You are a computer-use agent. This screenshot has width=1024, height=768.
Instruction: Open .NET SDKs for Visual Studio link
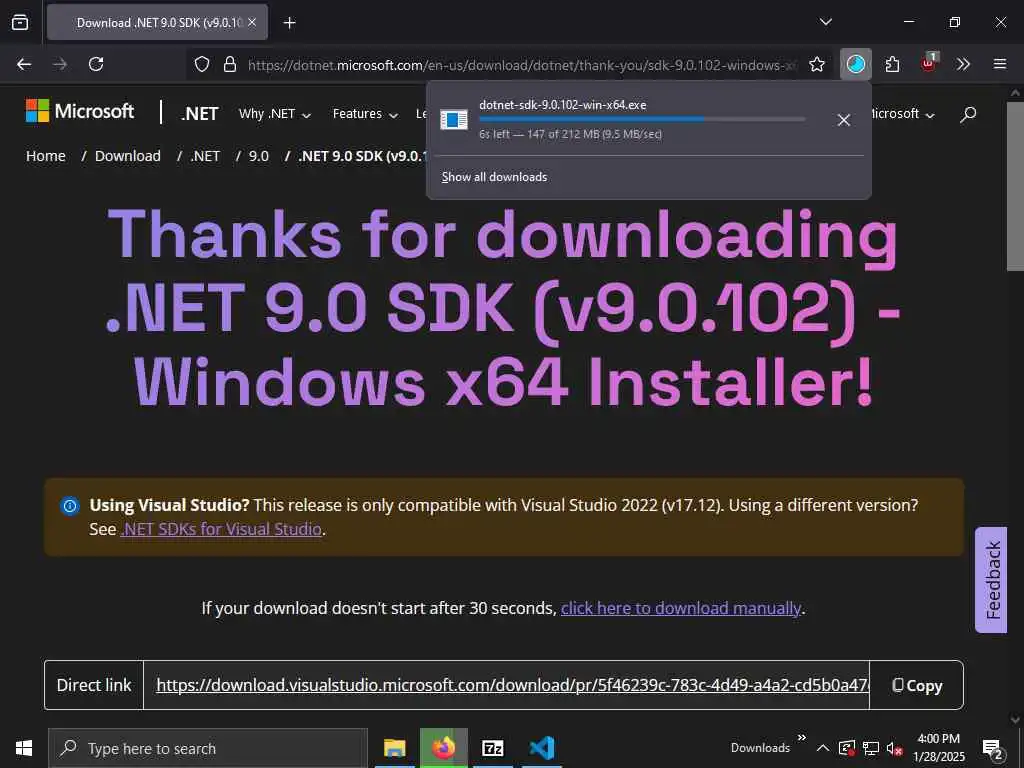(221, 529)
